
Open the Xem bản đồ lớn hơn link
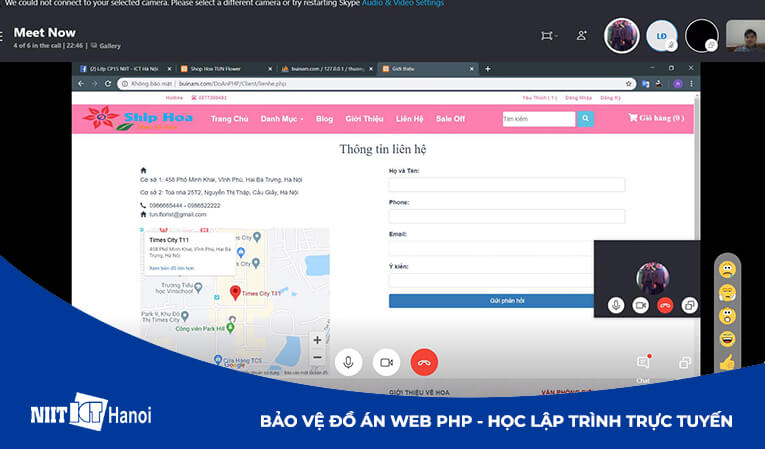click(x=172, y=268)
